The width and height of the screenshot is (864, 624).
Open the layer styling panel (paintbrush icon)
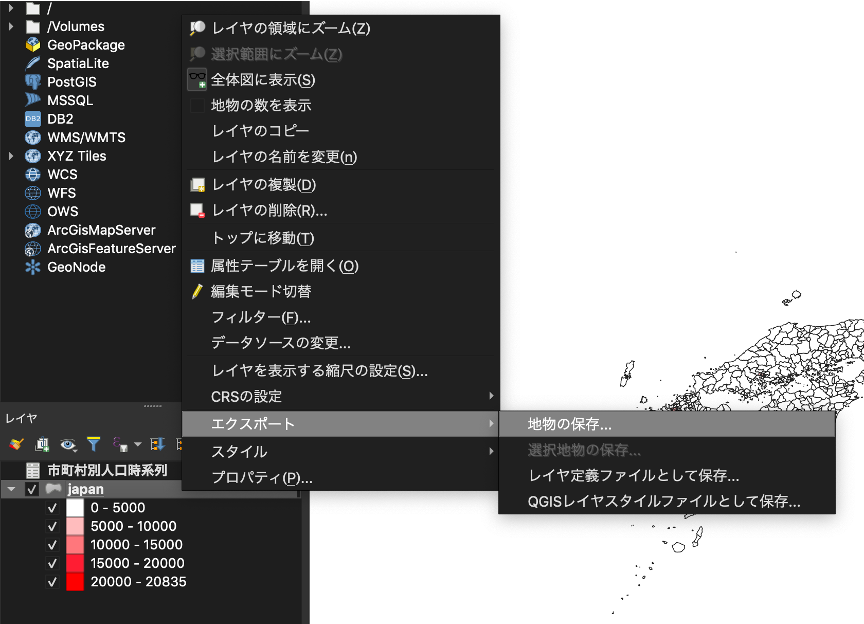pos(16,444)
